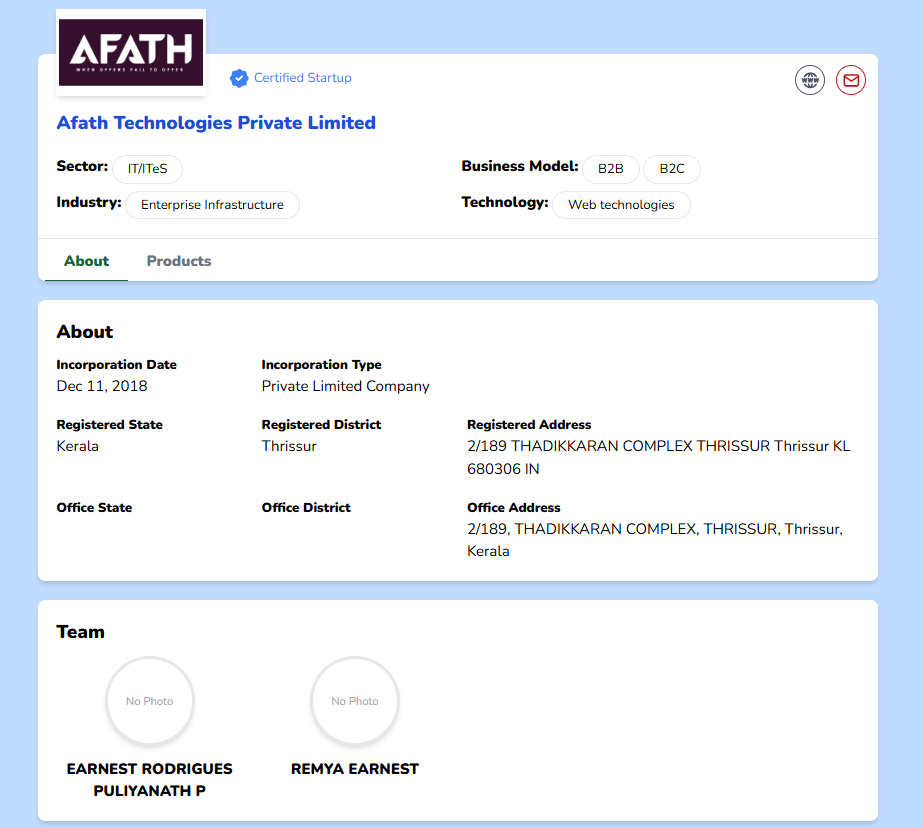Image resolution: width=923 pixels, height=828 pixels.
Task: Select the B2B business model tag
Action: [x=610, y=169]
